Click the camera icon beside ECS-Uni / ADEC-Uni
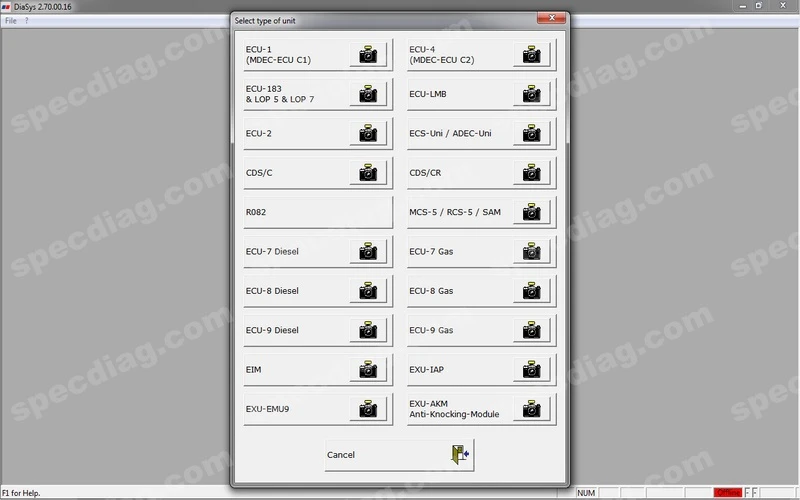The width and height of the screenshot is (800, 500). tap(531, 133)
